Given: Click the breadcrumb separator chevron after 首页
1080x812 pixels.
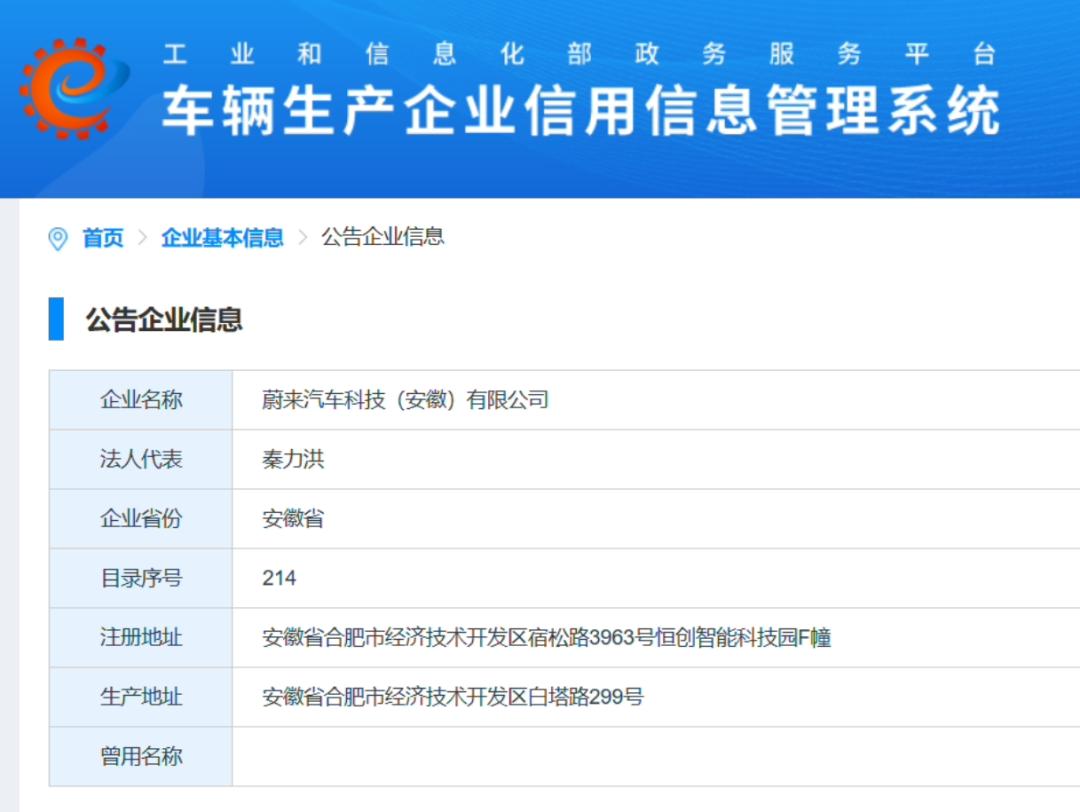Looking at the screenshot, I should coord(142,238).
